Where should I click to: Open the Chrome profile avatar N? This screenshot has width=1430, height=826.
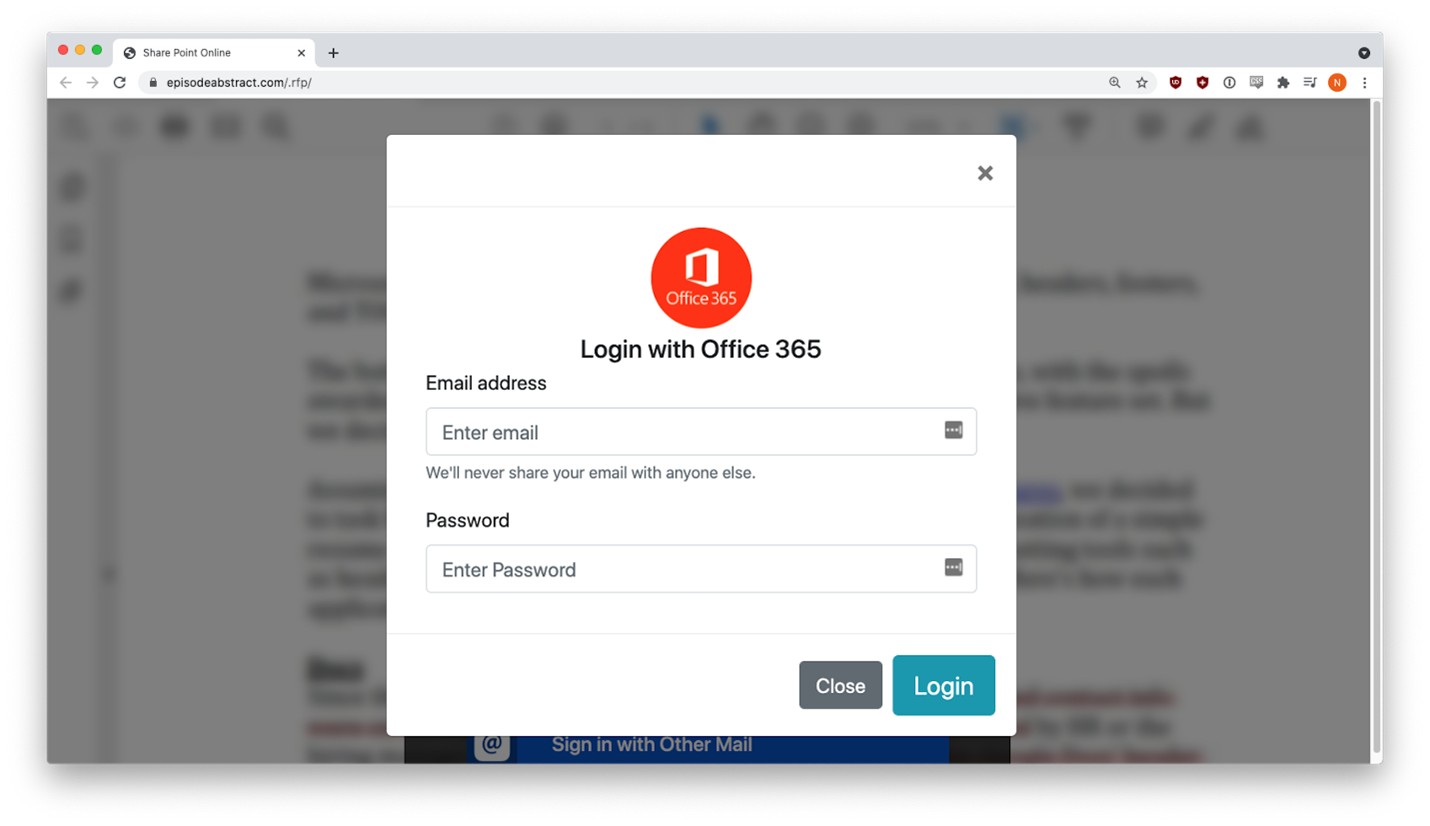click(x=1337, y=83)
